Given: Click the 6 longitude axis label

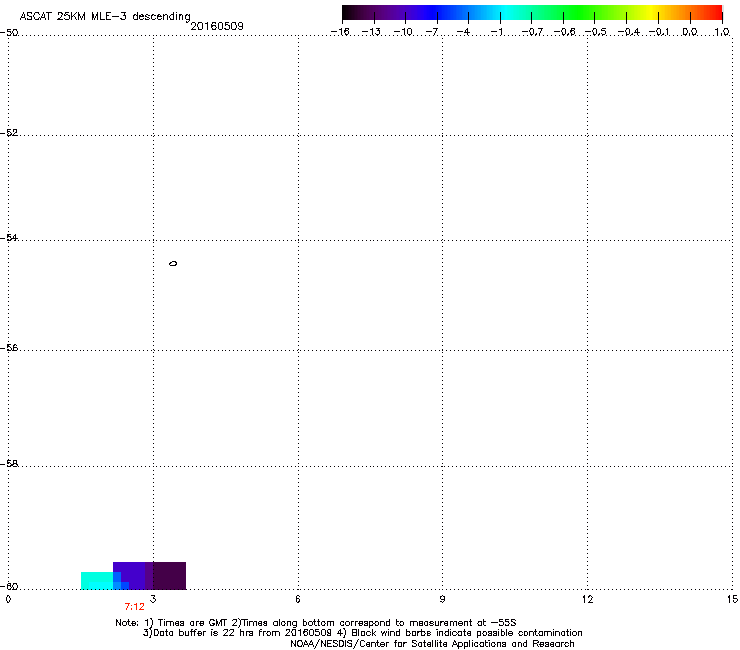Looking at the screenshot, I should coord(298,599).
